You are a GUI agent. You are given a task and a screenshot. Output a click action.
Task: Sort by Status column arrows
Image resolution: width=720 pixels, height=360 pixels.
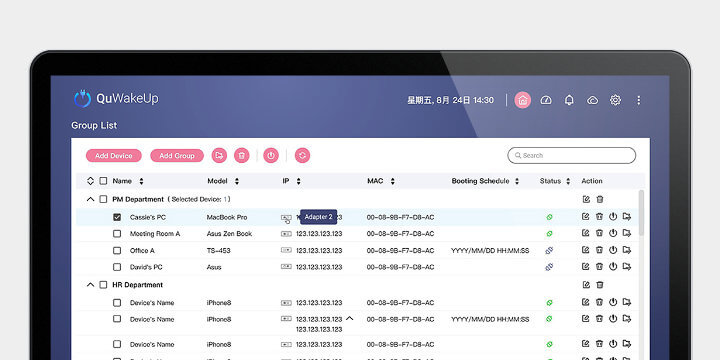[568, 181]
